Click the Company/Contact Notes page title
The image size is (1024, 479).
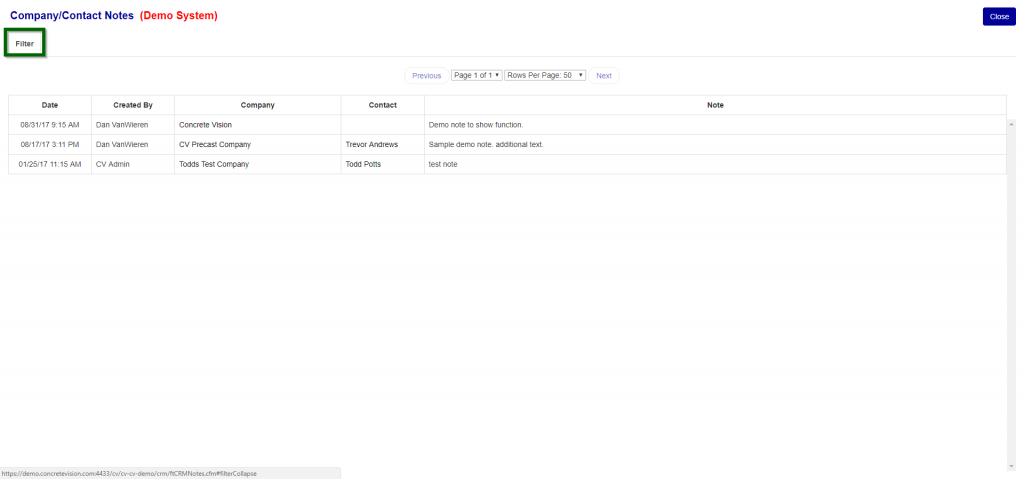click(x=72, y=16)
